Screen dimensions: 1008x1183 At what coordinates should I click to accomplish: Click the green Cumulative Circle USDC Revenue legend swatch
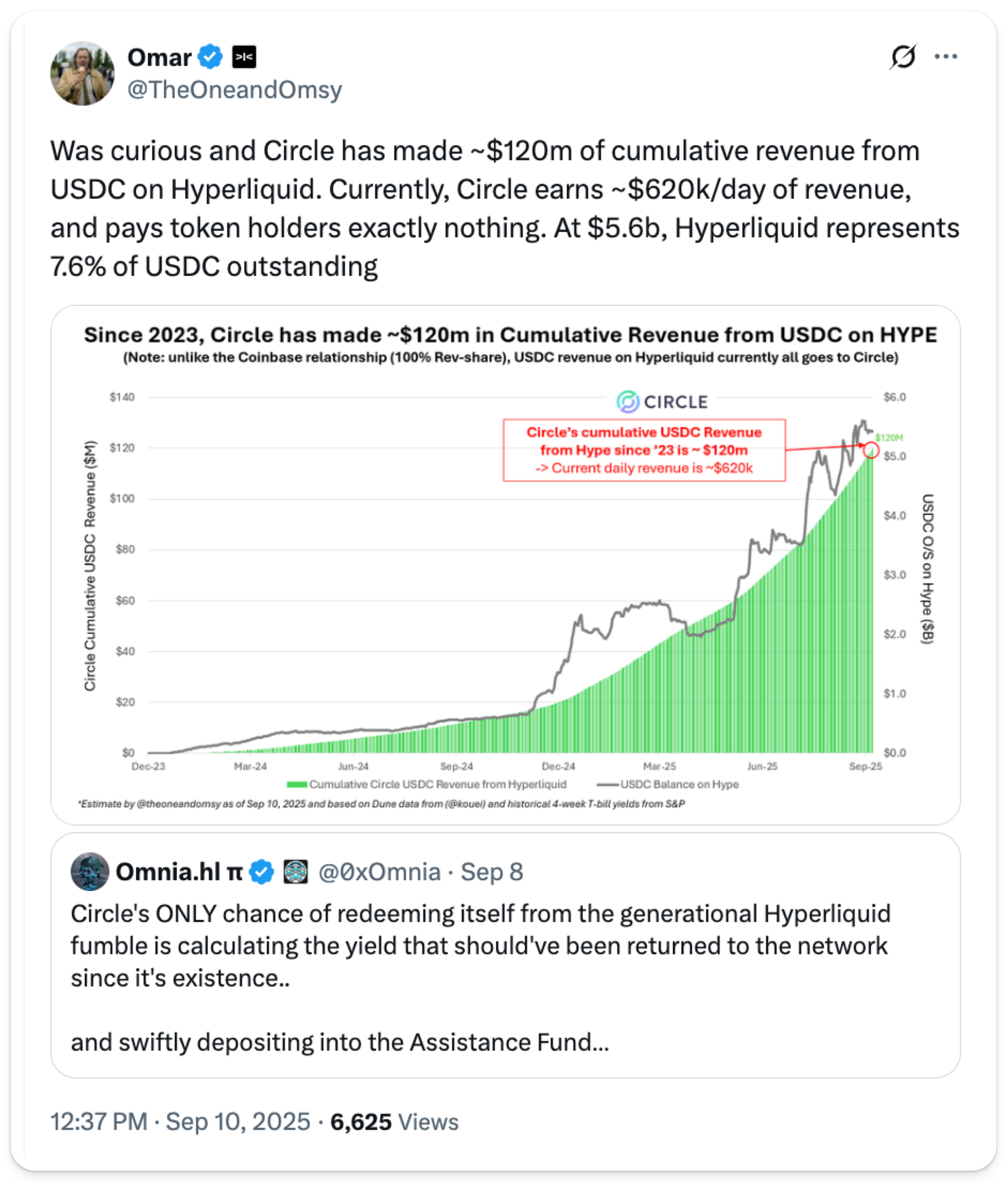297,785
